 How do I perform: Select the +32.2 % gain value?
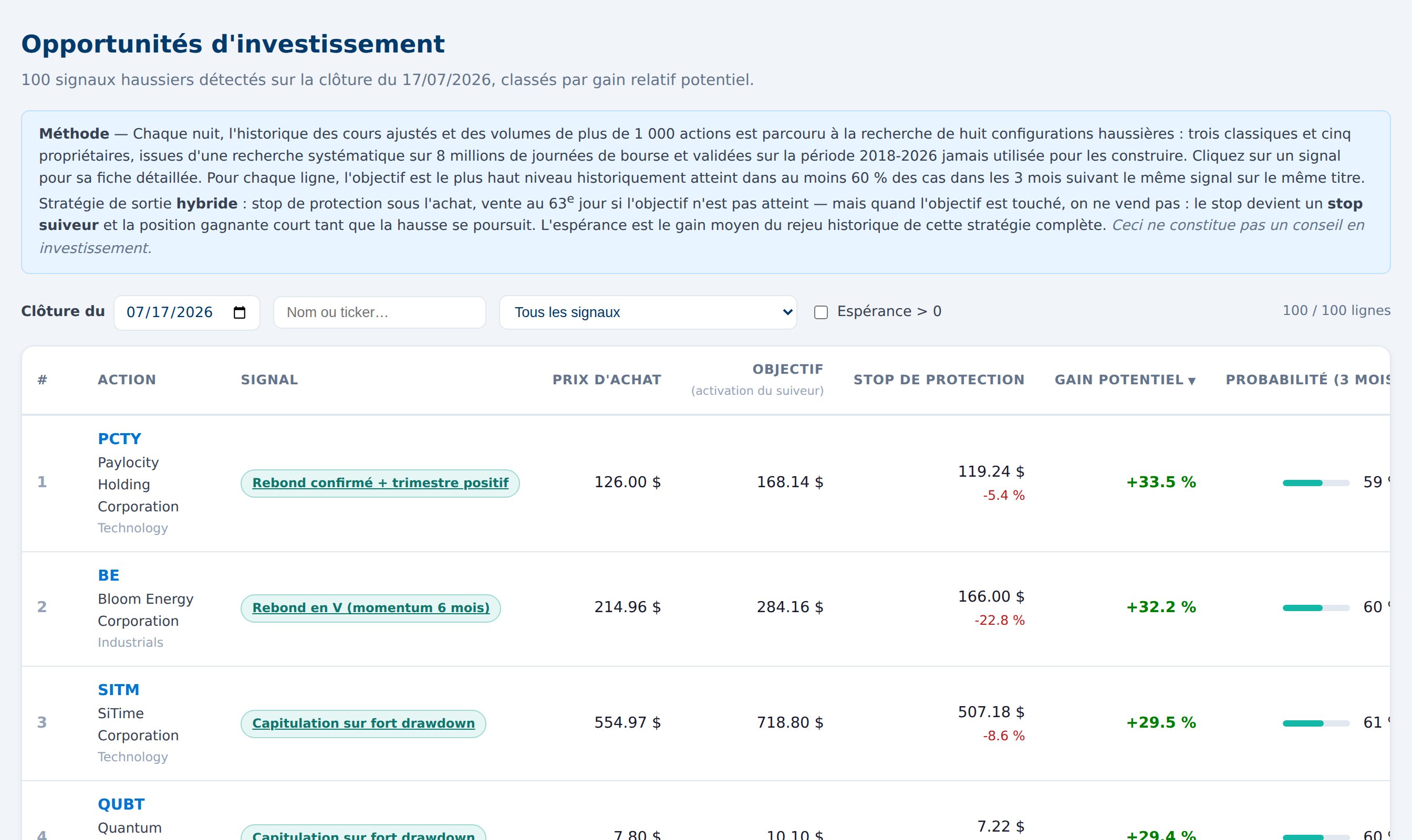coord(1161,607)
